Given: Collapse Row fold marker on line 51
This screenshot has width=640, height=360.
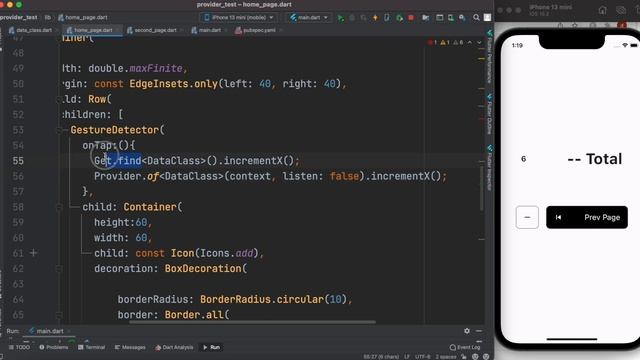Looking at the screenshot, I should point(59,99).
